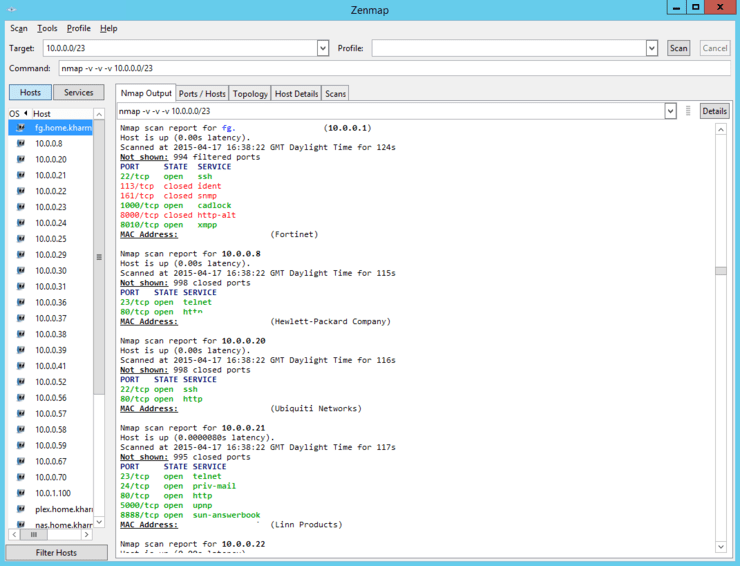The image size is (740, 566).
Task: Click the host list vertical scrollbar thumb
Action: (99, 257)
